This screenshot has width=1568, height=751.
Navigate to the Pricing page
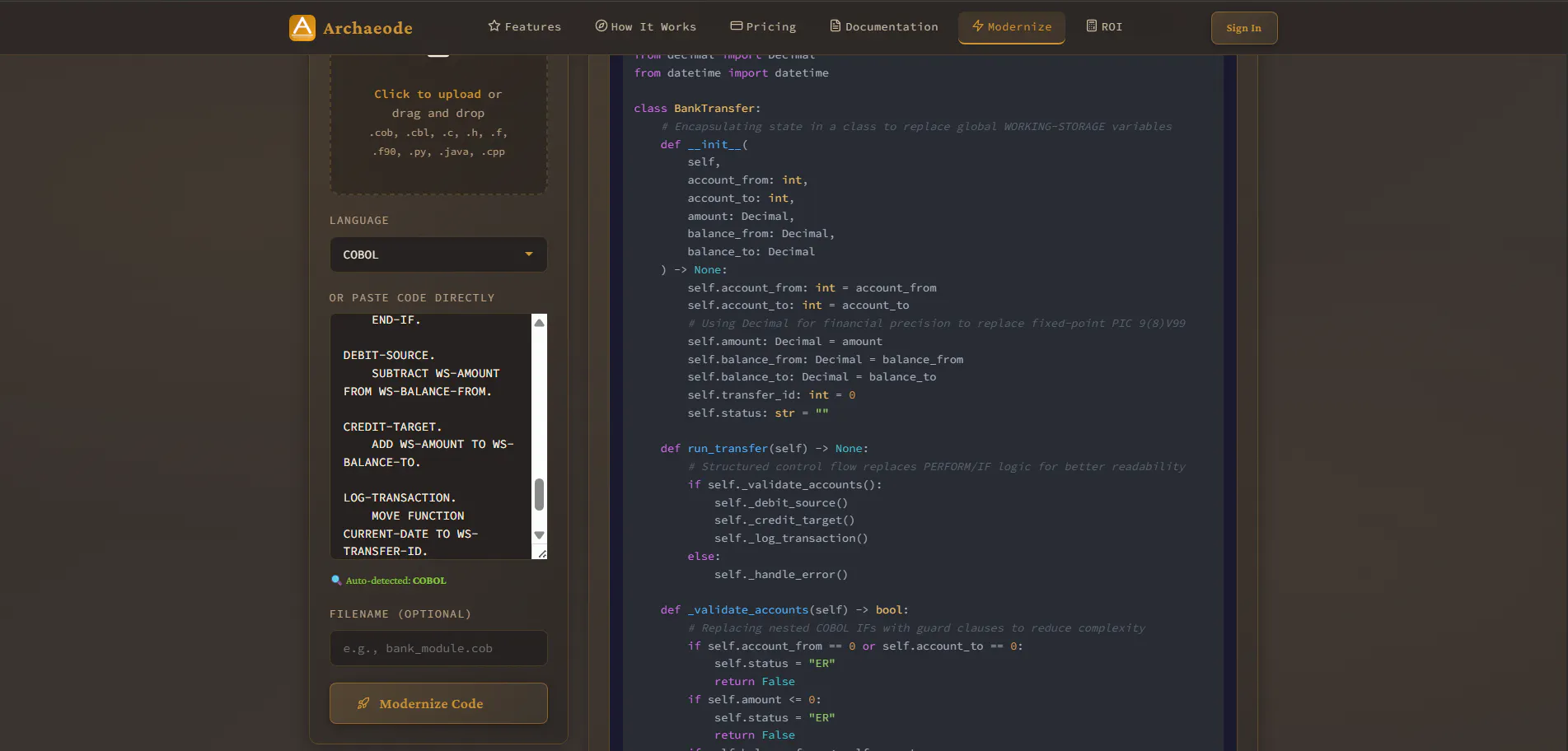click(763, 26)
